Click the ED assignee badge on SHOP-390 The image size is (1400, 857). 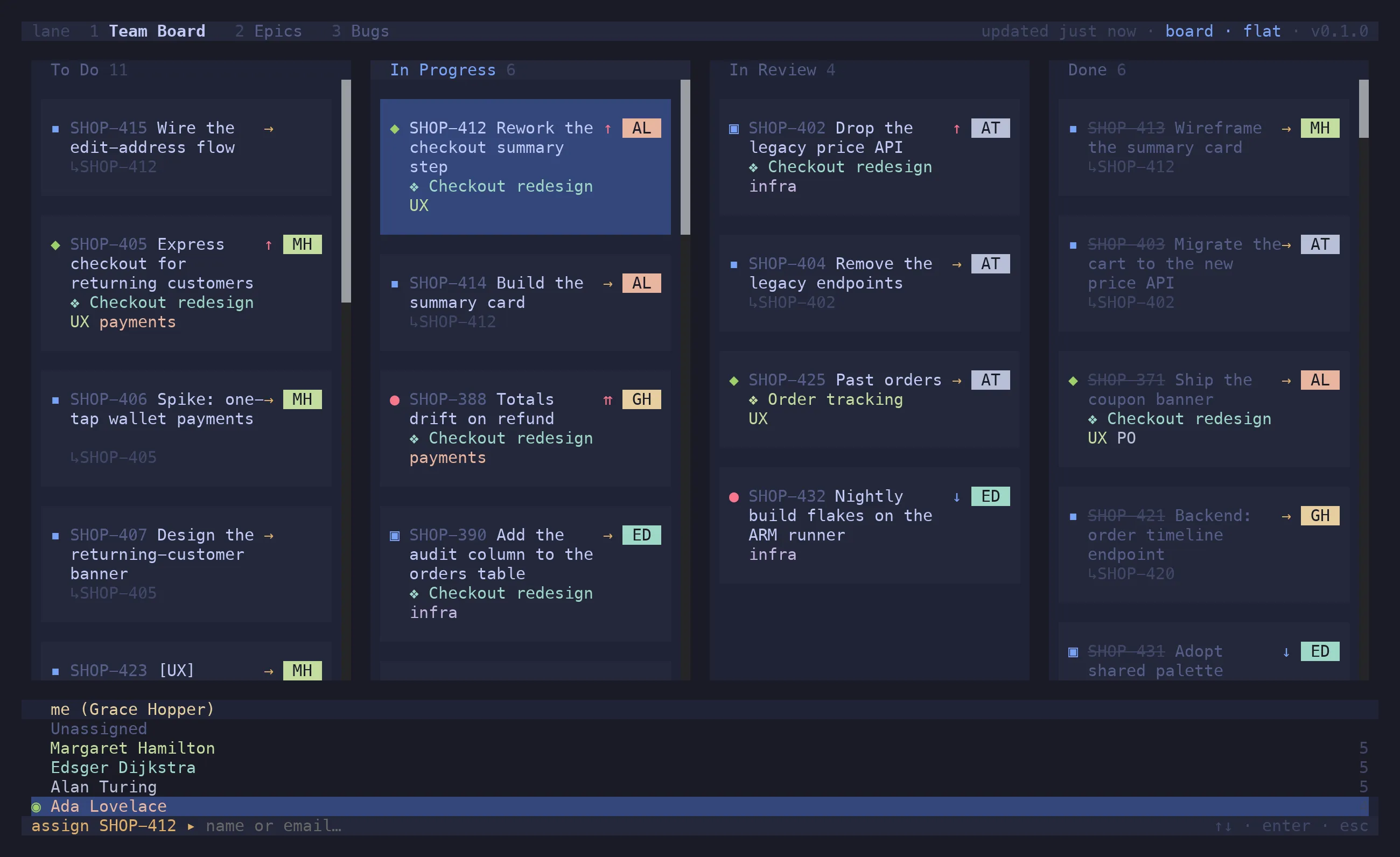point(641,536)
